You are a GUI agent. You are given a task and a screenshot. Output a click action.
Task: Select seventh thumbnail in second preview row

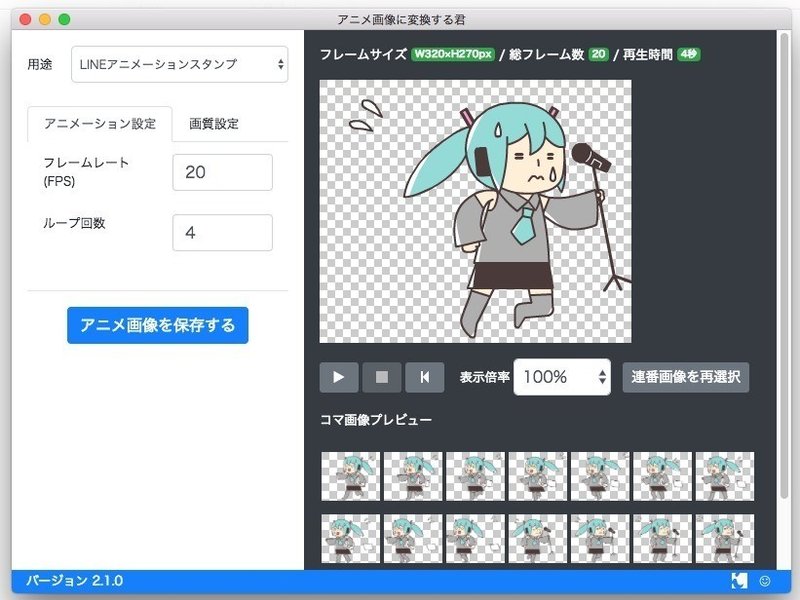pyautogui.click(x=724, y=538)
